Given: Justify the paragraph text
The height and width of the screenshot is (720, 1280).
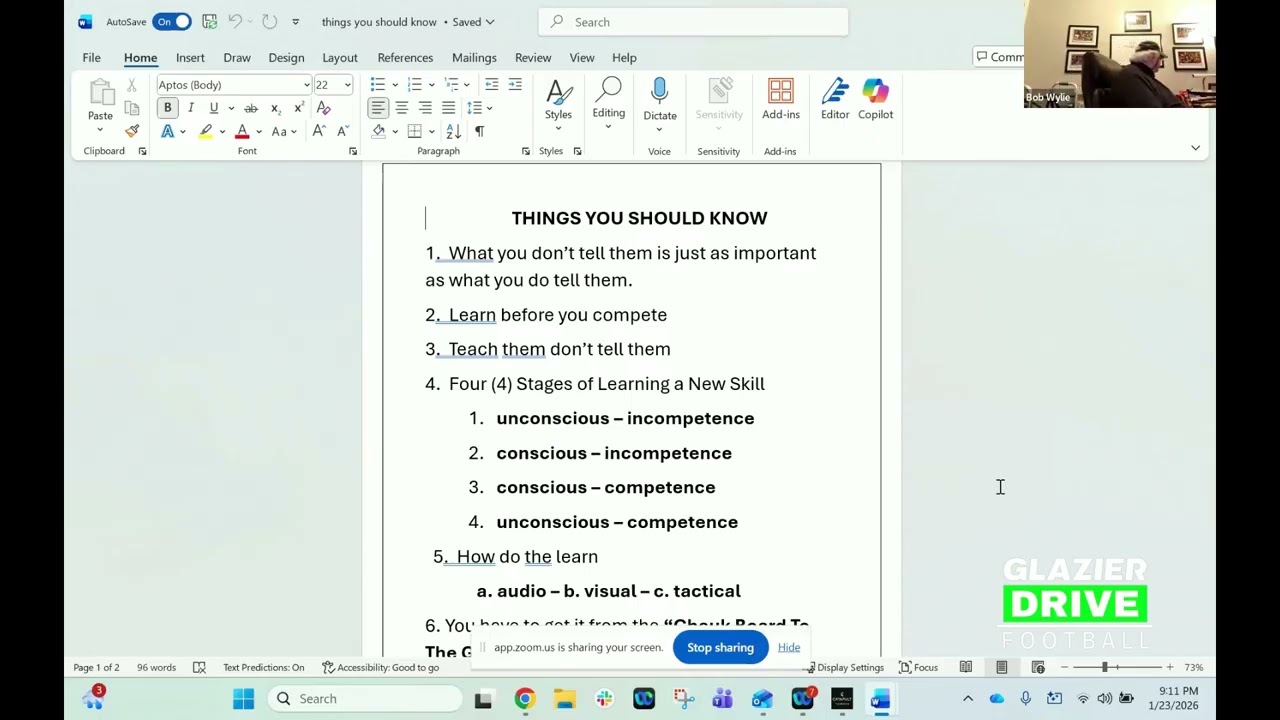Looking at the screenshot, I should point(448,108).
